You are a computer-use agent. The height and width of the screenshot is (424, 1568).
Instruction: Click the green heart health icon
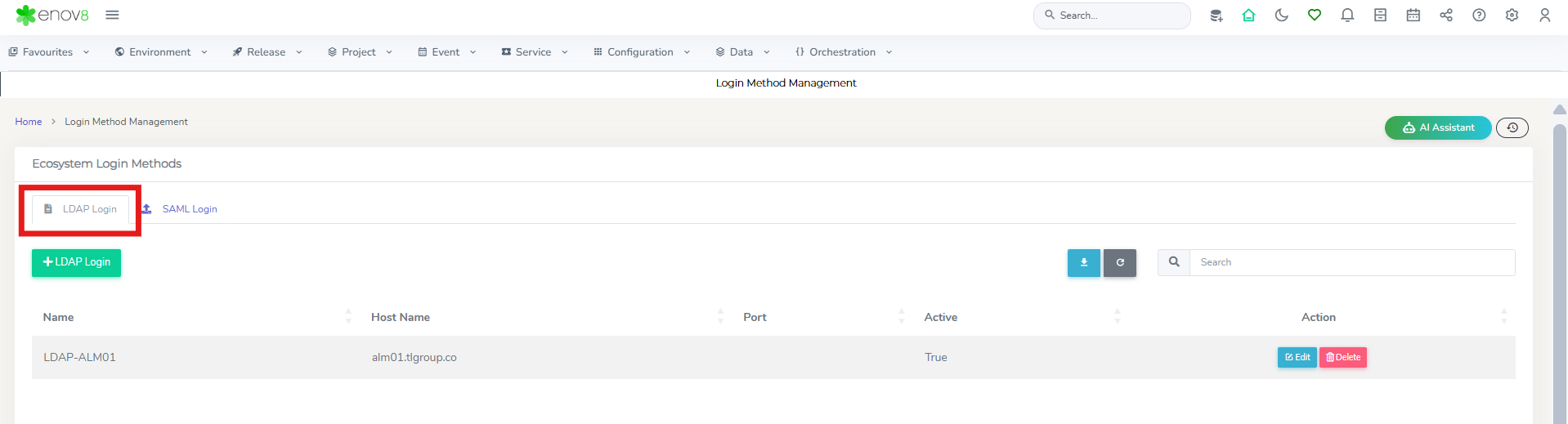(x=1315, y=15)
